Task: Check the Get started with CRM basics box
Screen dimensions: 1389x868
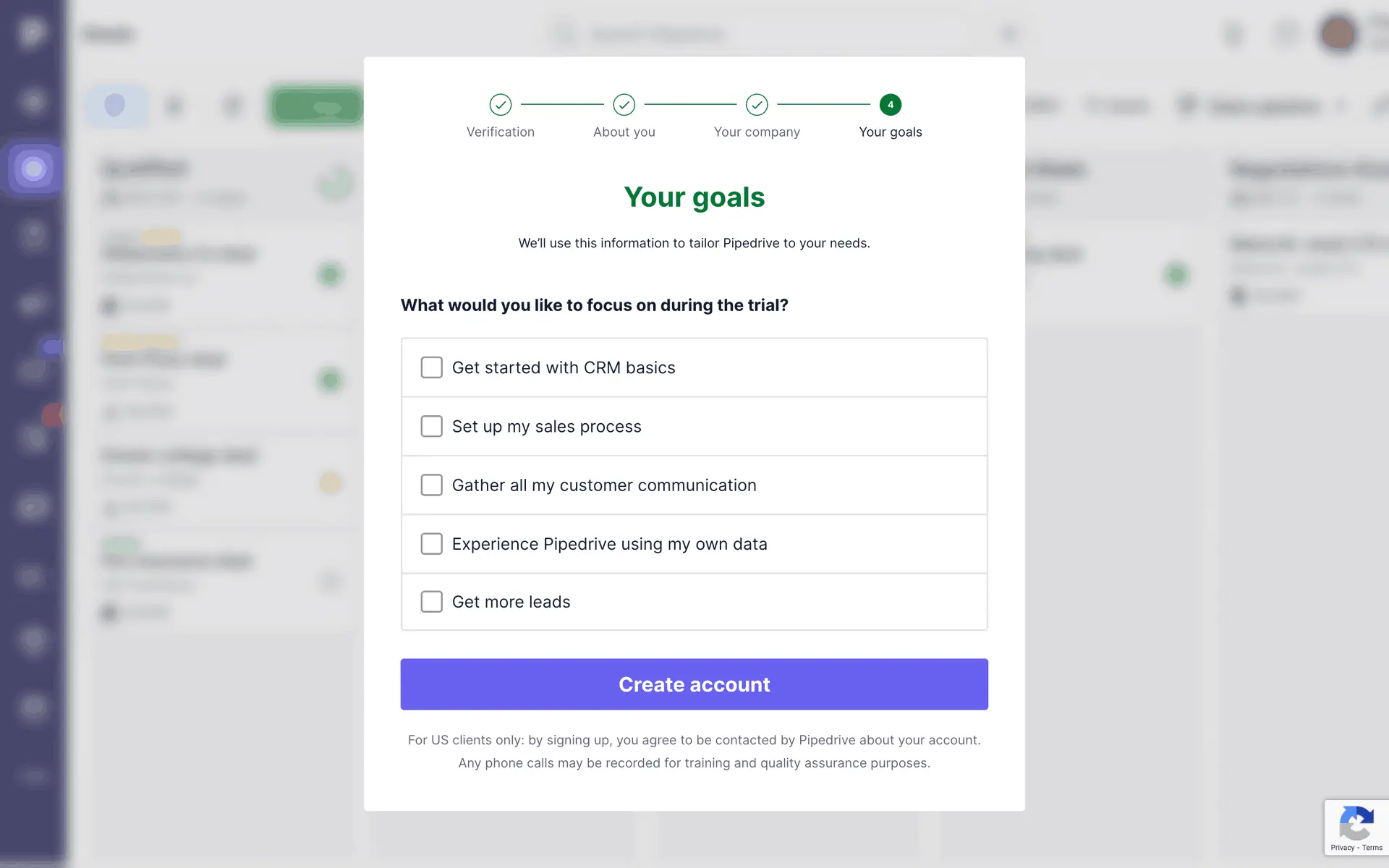Action: click(432, 367)
